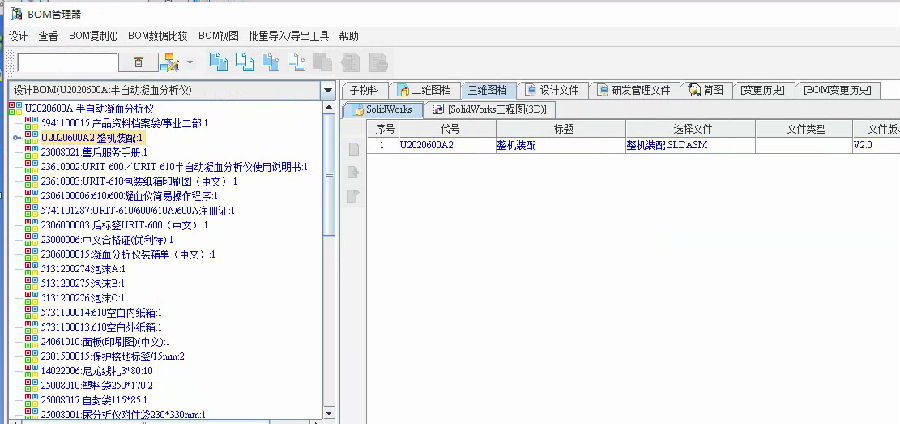The width and height of the screenshot is (900, 424).
Task: Click the empty search input field in toolbar
Action: pos(68,63)
